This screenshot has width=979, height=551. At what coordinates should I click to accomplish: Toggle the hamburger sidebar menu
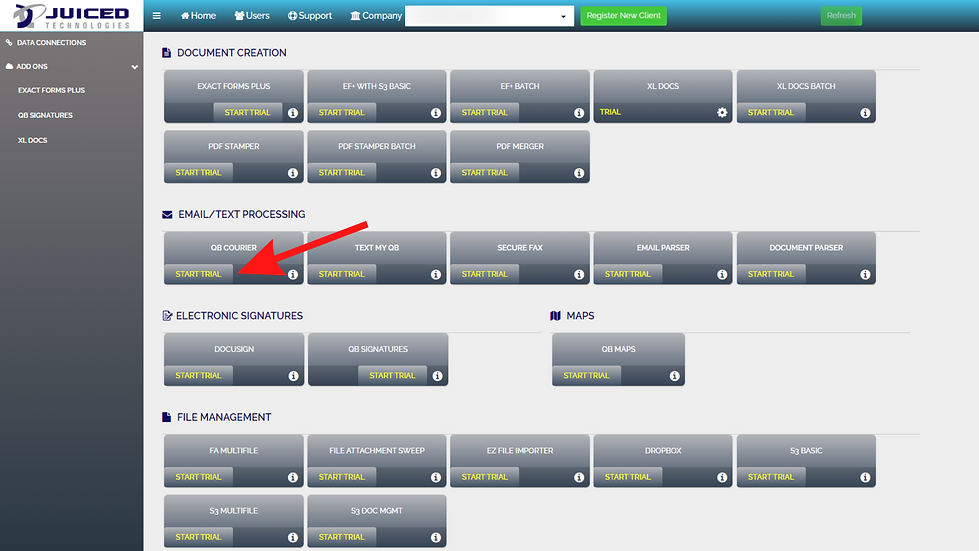157,16
